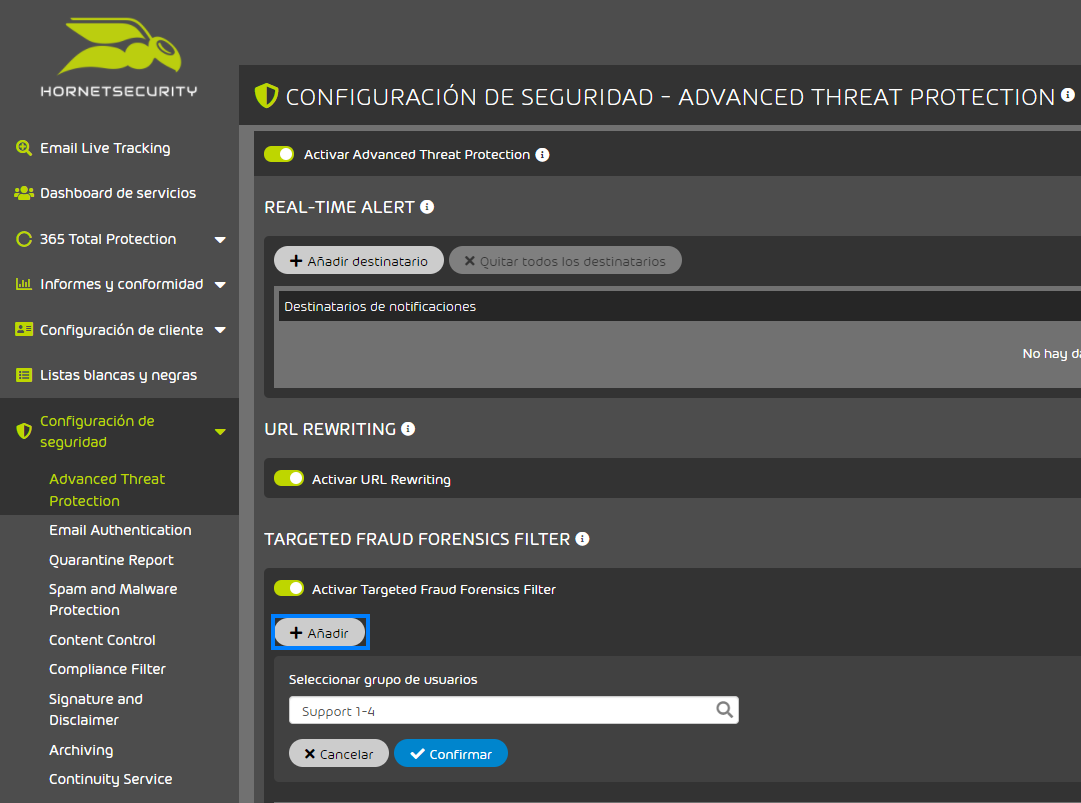Click the Seleccionar grupo de usuarios field

coord(514,710)
